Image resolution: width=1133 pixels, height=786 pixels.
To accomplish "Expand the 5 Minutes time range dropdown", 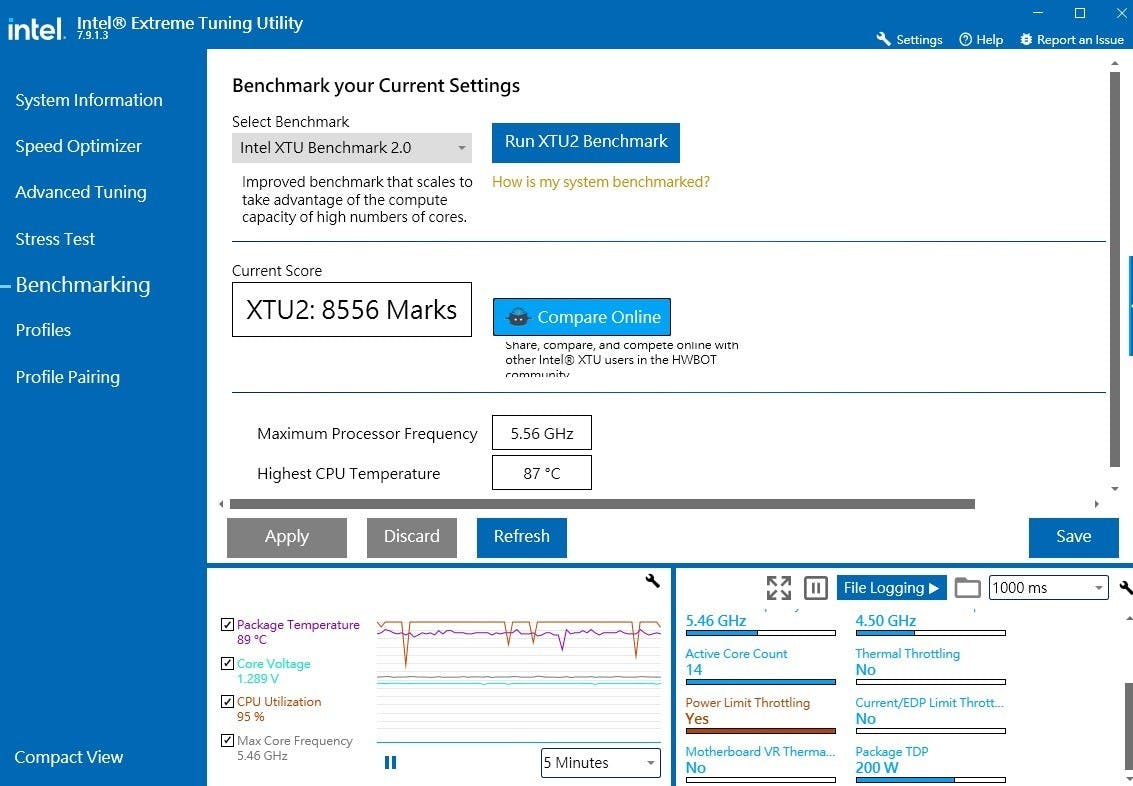I will [600, 763].
